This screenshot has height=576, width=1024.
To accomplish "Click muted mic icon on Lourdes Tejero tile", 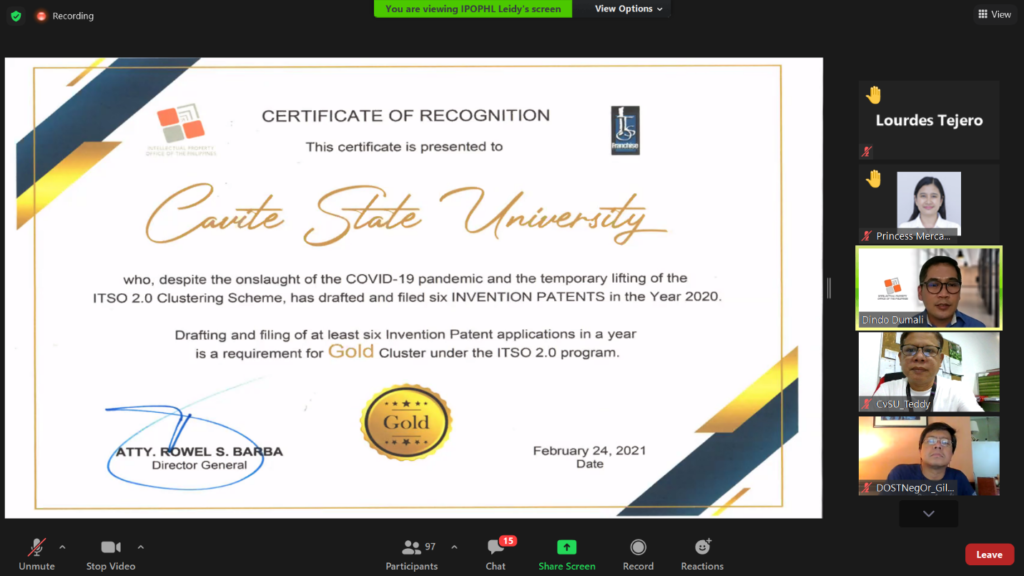I will point(867,152).
